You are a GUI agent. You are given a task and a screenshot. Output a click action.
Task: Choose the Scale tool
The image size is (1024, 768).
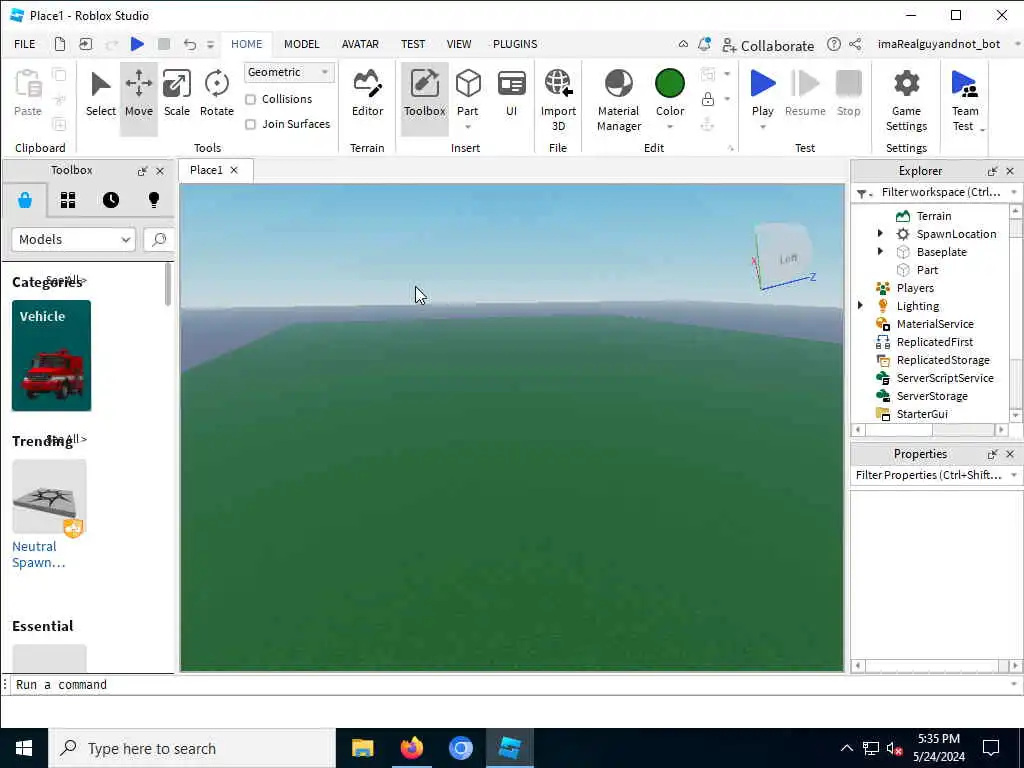click(176, 95)
